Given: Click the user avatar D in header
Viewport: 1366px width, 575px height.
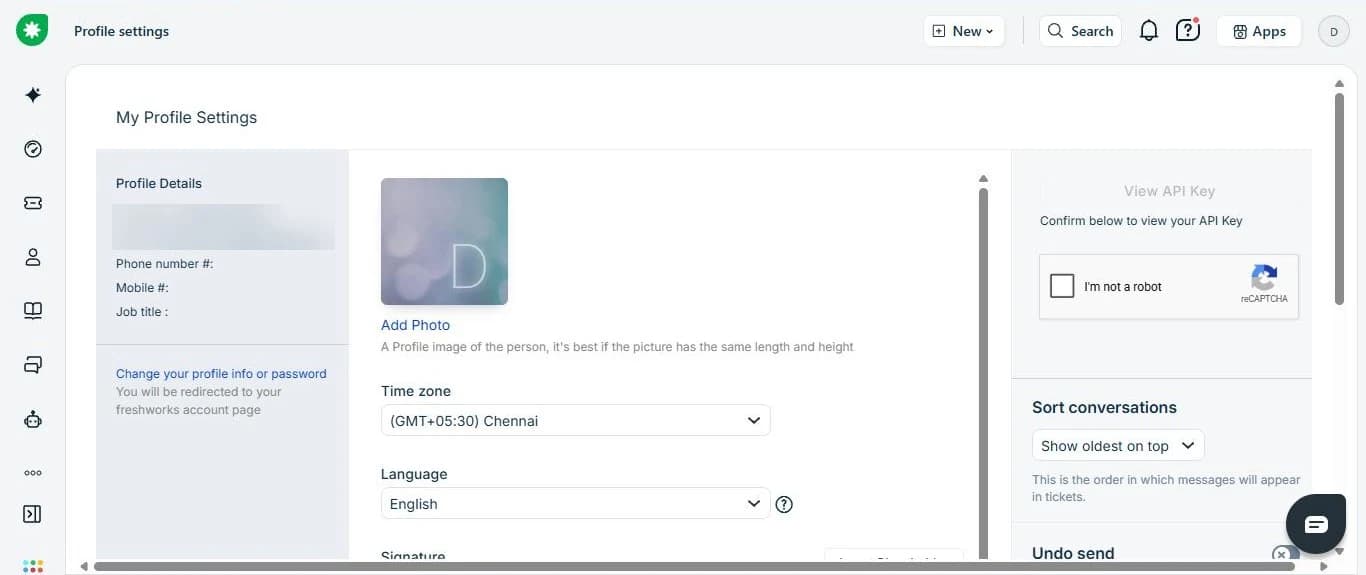Looking at the screenshot, I should point(1333,31).
